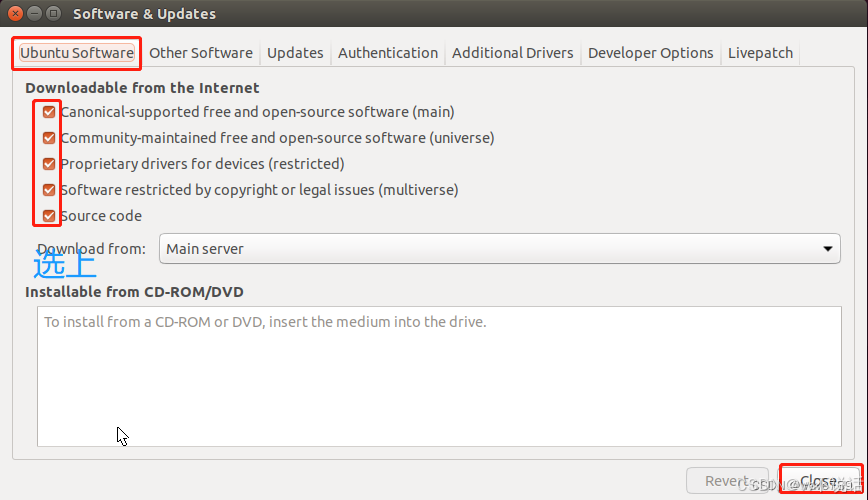
Task: Click the Close button at bottom
Action: click(820, 480)
